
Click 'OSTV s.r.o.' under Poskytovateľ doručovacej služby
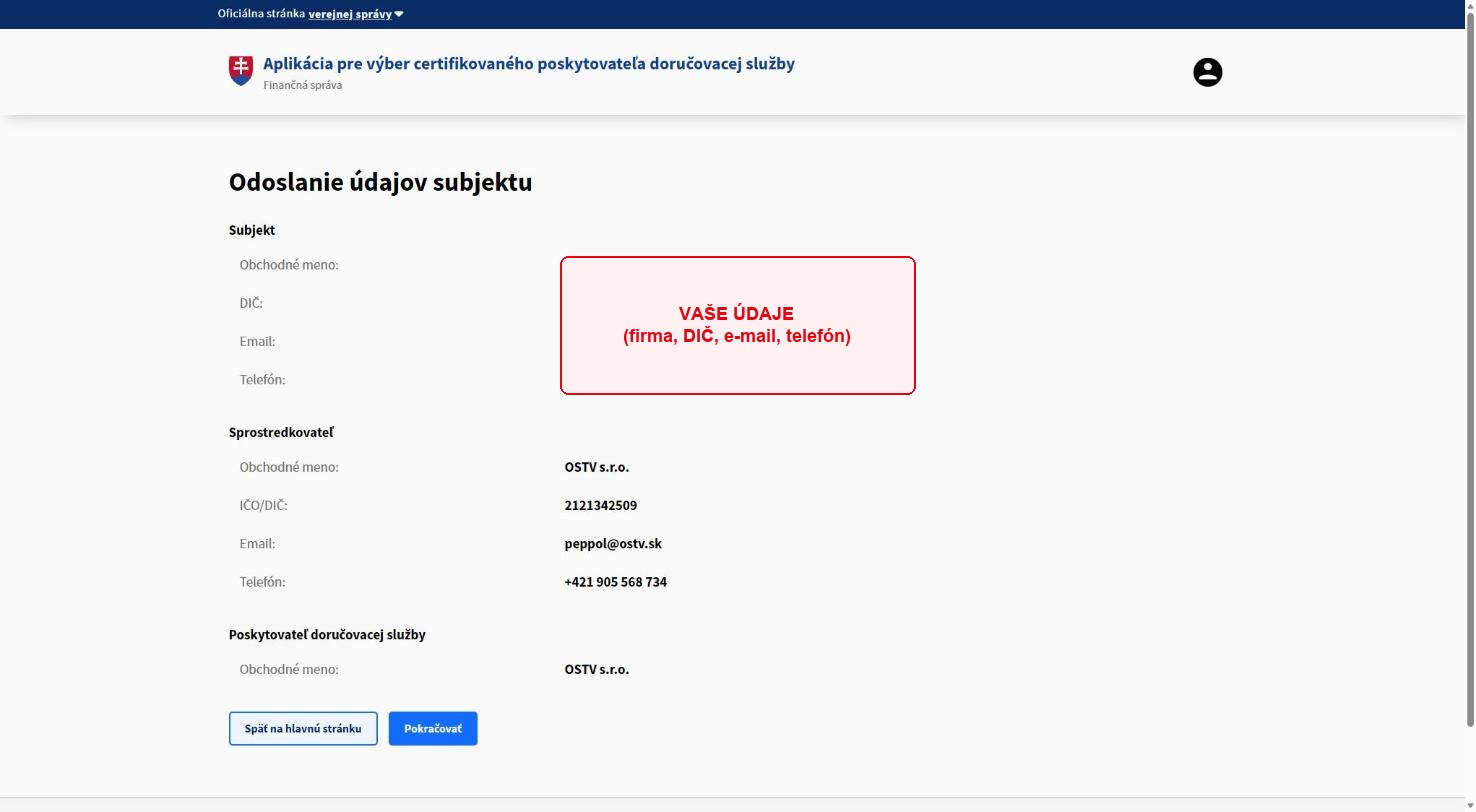(x=597, y=669)
